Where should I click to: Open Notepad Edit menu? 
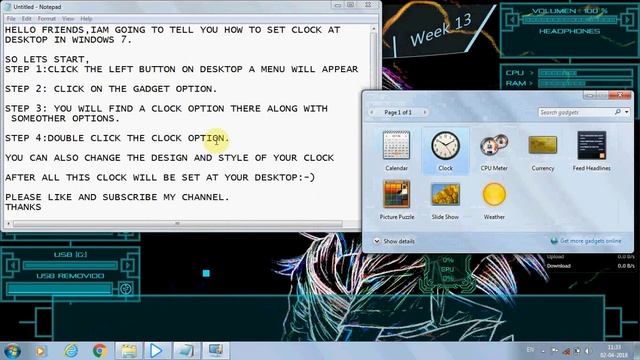tap(27, 19)
